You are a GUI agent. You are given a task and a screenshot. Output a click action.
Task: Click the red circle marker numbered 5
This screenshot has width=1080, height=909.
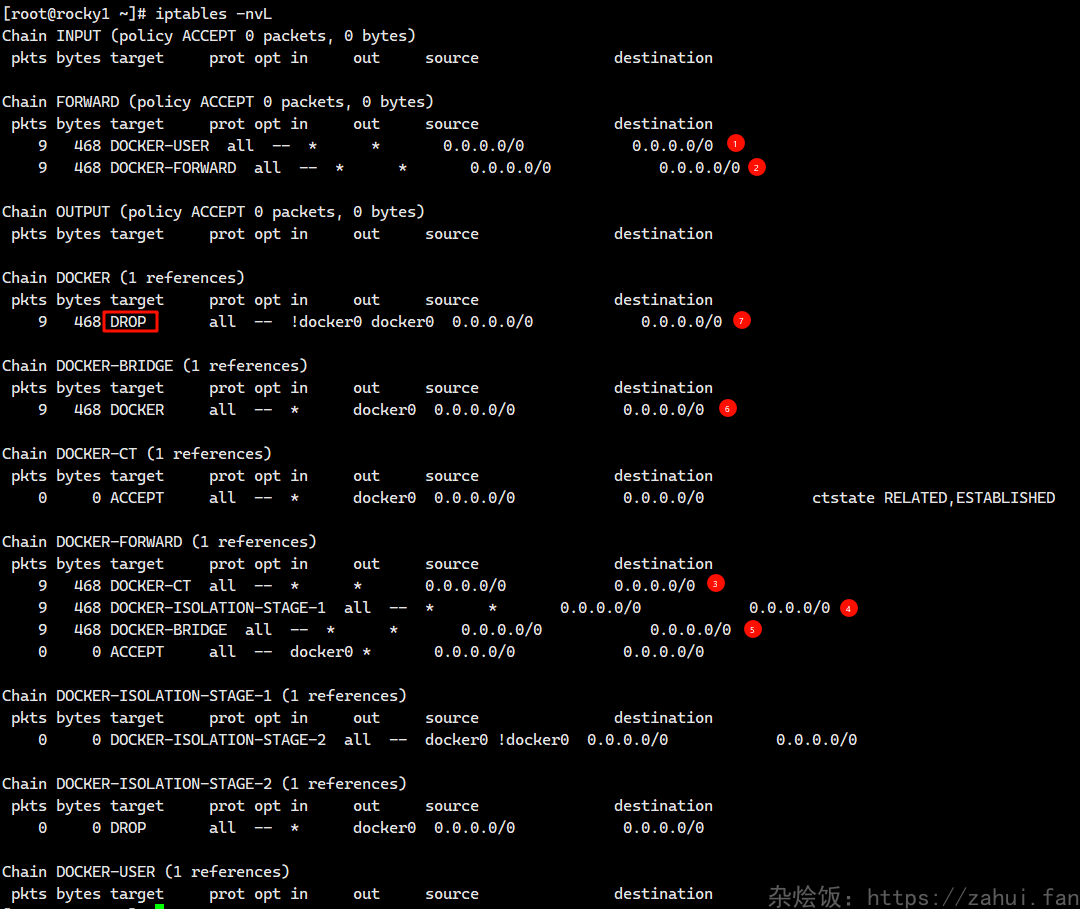pyautogui.click(x=752, y=629)
